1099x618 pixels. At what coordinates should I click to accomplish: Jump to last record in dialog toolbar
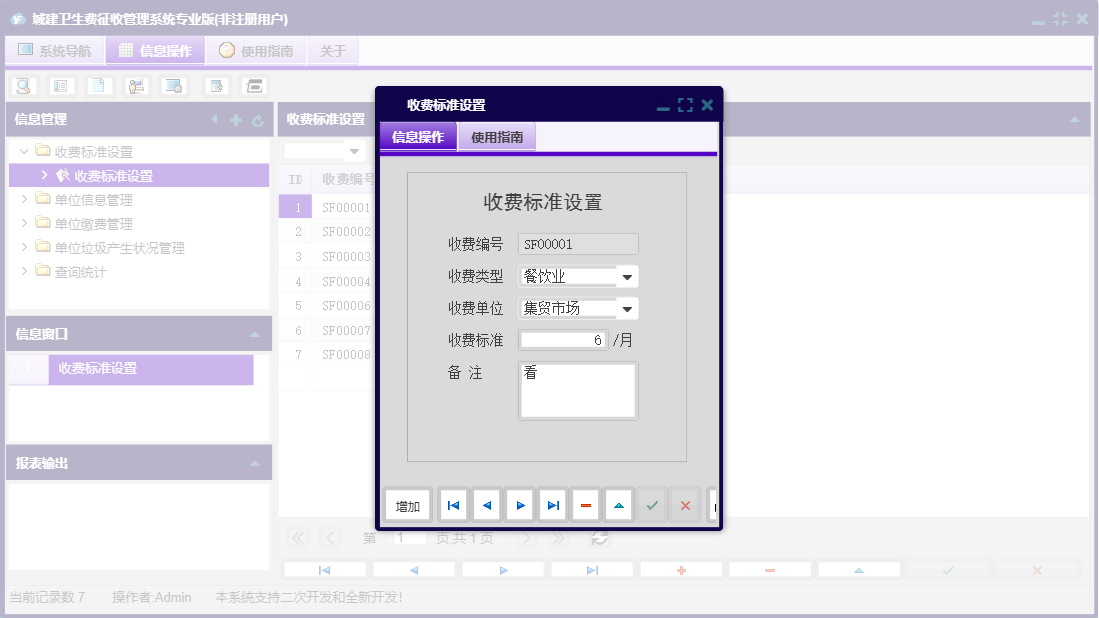point(553,506)
